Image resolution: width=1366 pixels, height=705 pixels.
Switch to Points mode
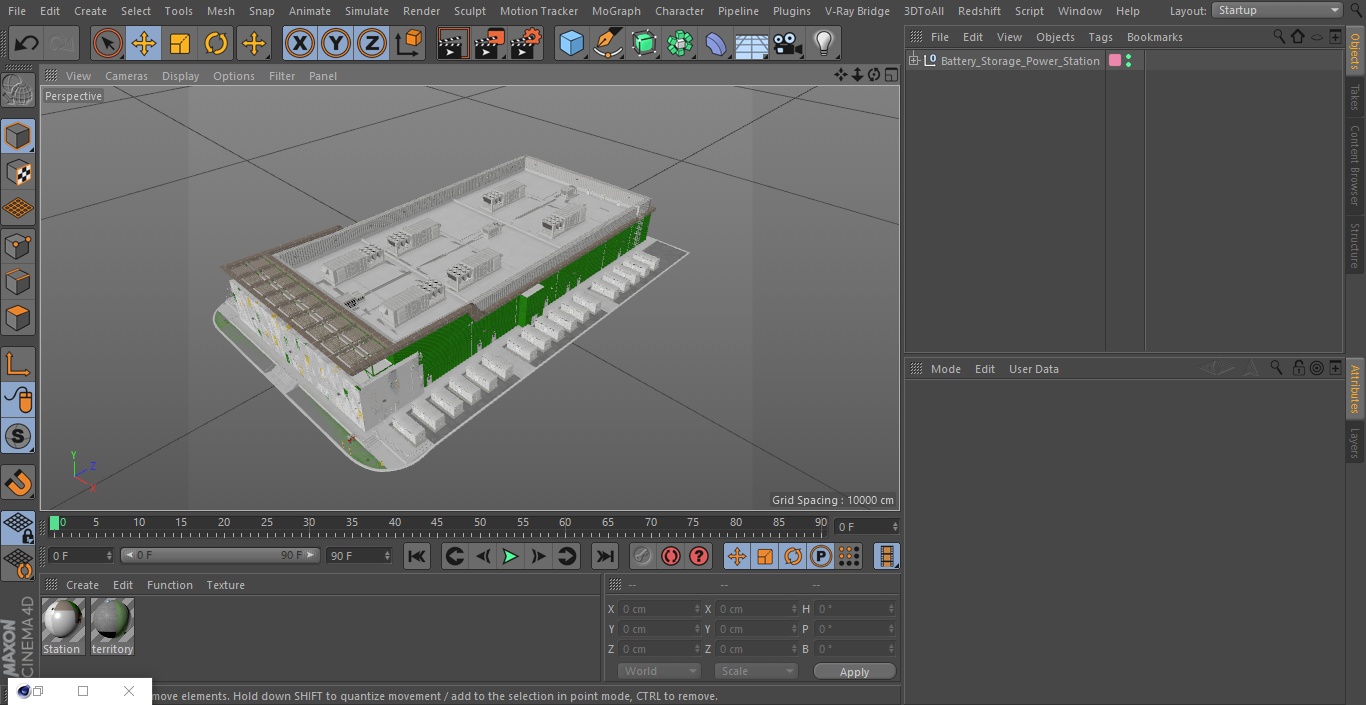point(18,246)
